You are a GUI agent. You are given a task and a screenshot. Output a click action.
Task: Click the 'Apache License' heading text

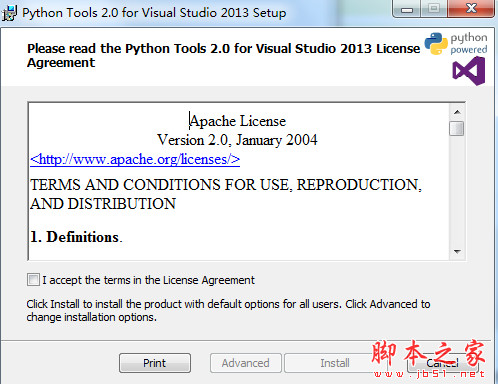point(238,121)
